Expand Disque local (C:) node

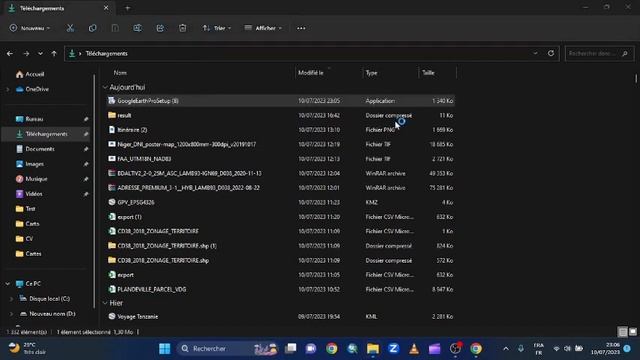[x=11, y=299]
